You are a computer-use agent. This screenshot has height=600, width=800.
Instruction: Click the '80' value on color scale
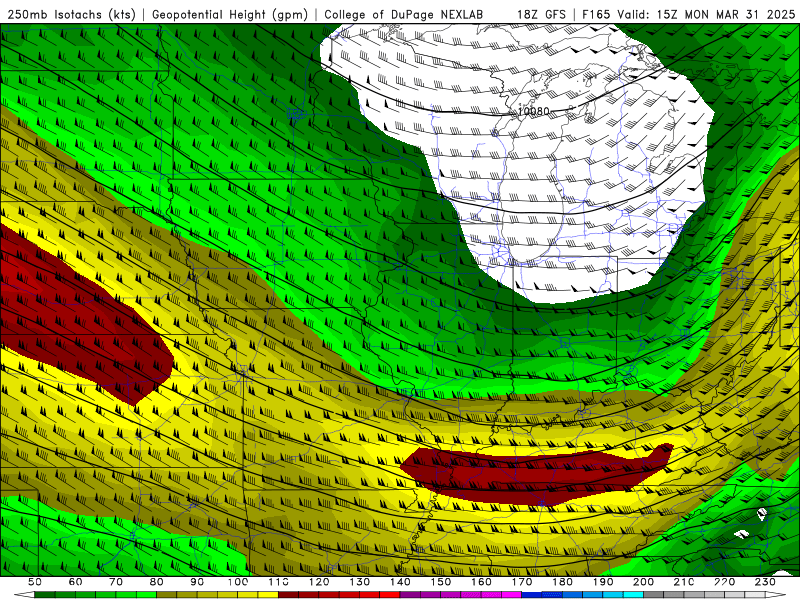(157, 582)
